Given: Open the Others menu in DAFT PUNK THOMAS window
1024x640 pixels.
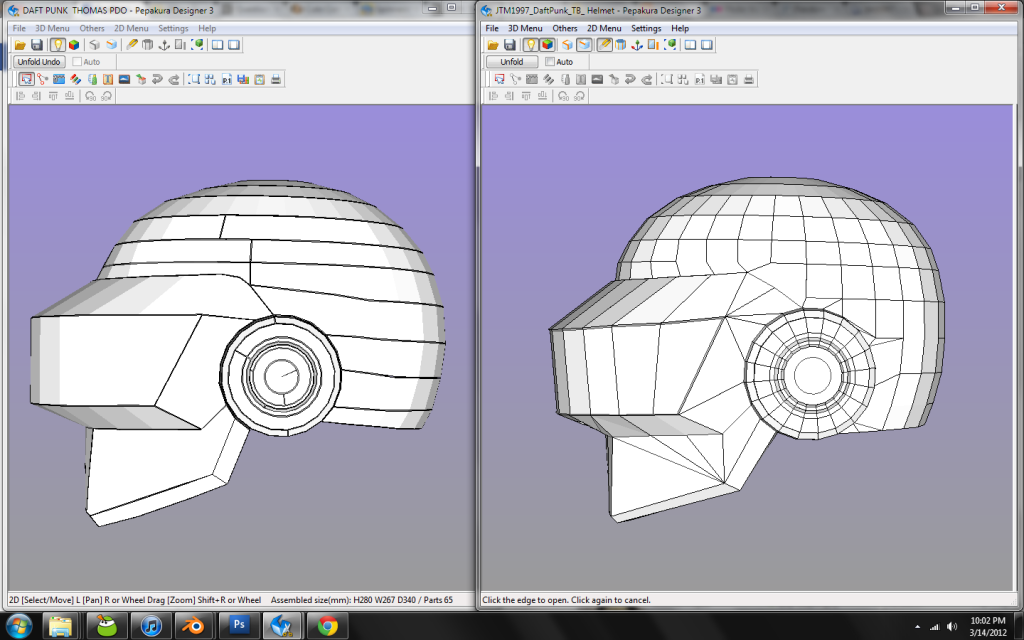Looking at the screenshot, I should [x=92, y=28].
